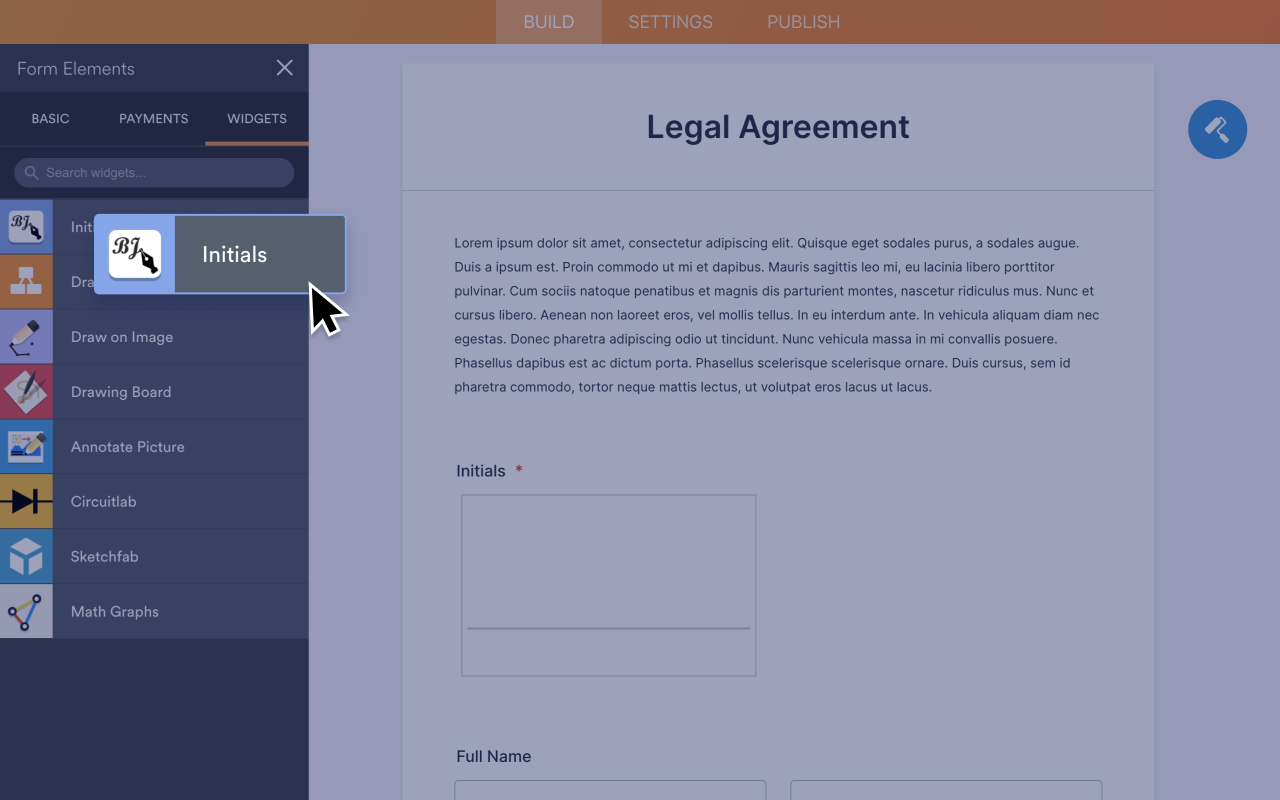Focus the Search widgets field
The height and width of the screenshot is (800, 1280).
(x=160, y=173)
